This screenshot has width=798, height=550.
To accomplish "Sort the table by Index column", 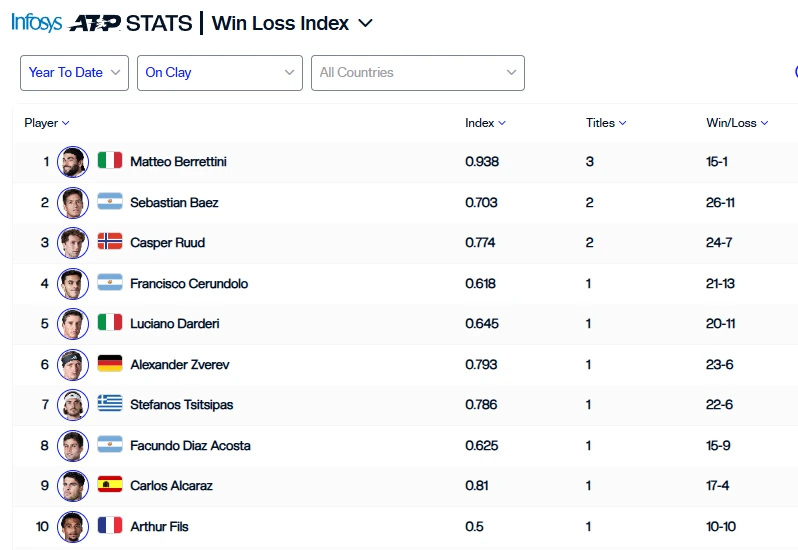I will click(x=485, y=123).
